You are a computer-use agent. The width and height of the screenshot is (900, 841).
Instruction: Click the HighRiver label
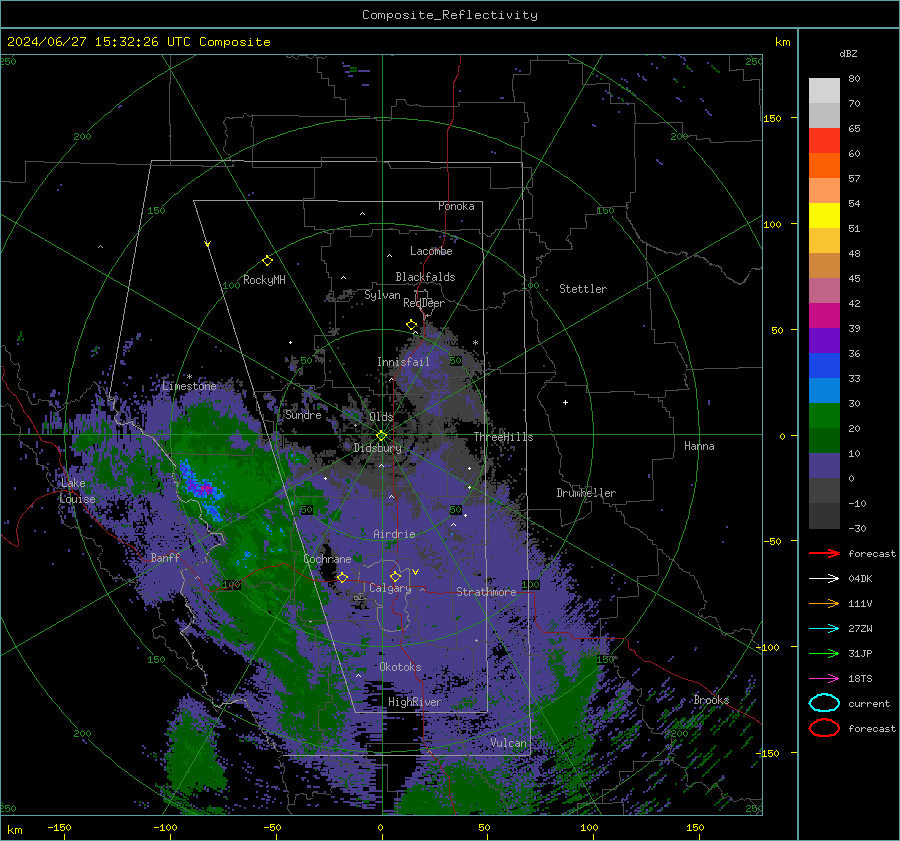pos(415,702)
